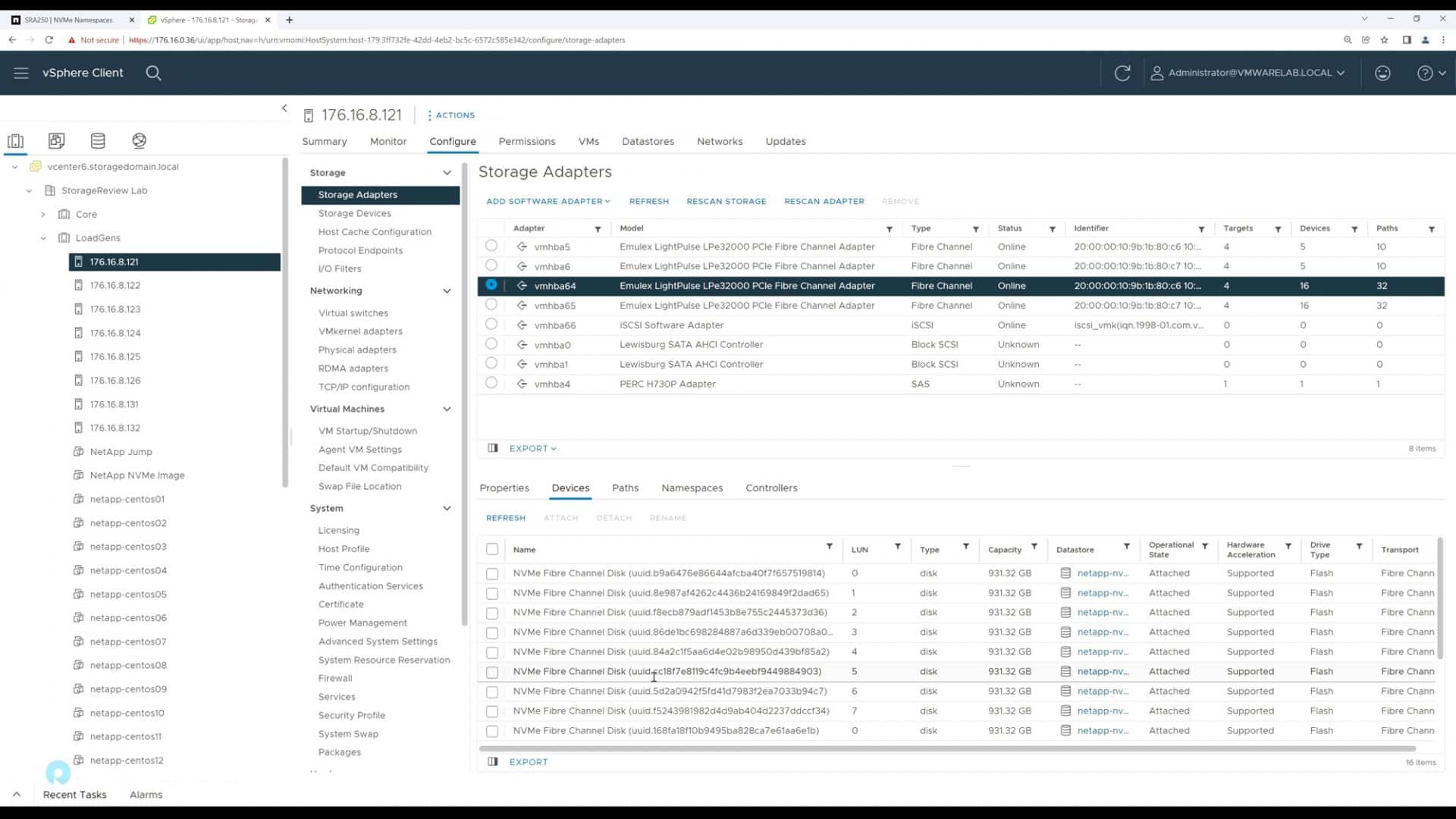
Task: Select netapp-centos05 VM in tree
Action: click(127, 595)
